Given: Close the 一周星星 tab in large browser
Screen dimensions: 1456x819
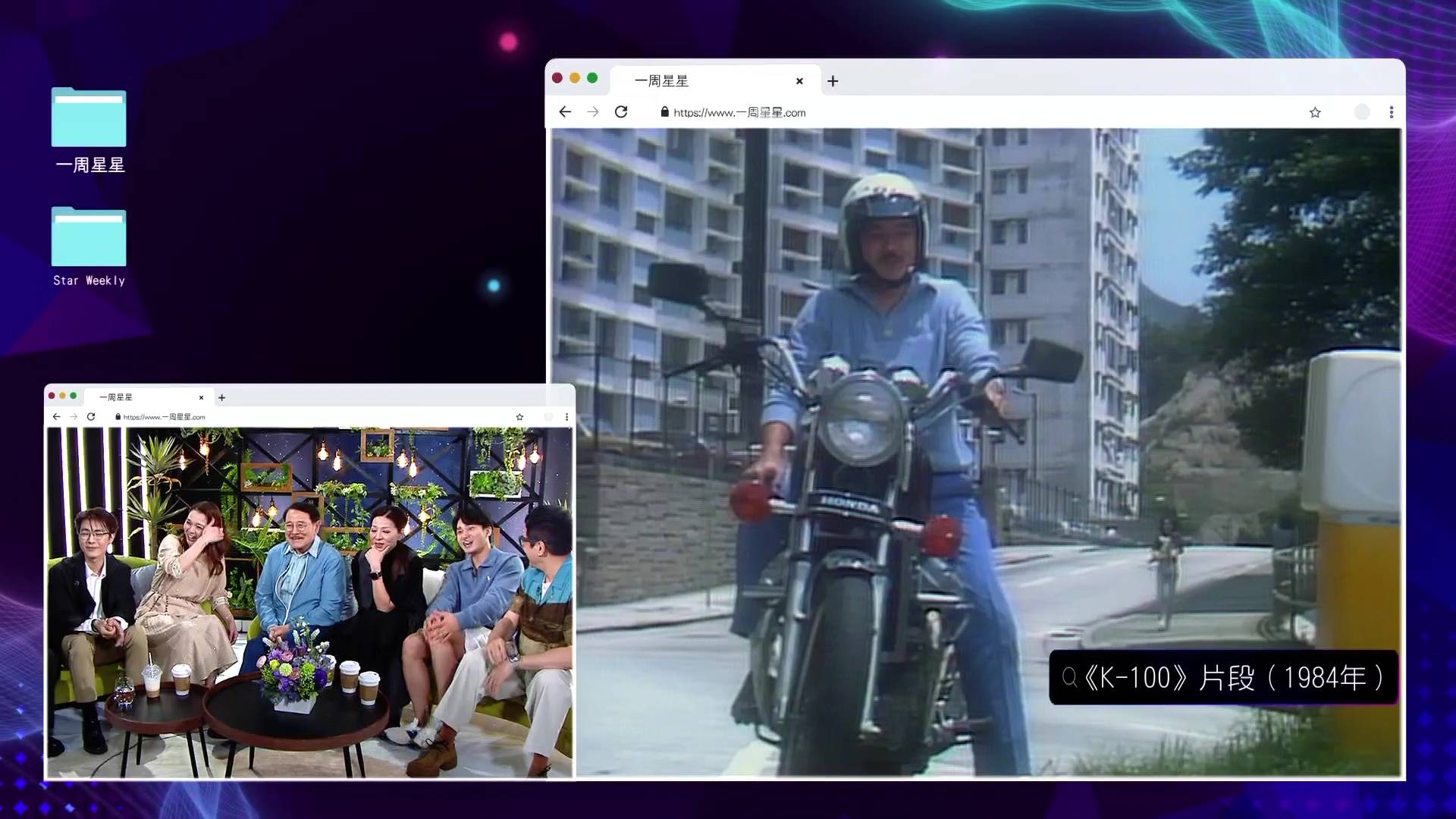Looking at the screenshot, I should 799,81.
